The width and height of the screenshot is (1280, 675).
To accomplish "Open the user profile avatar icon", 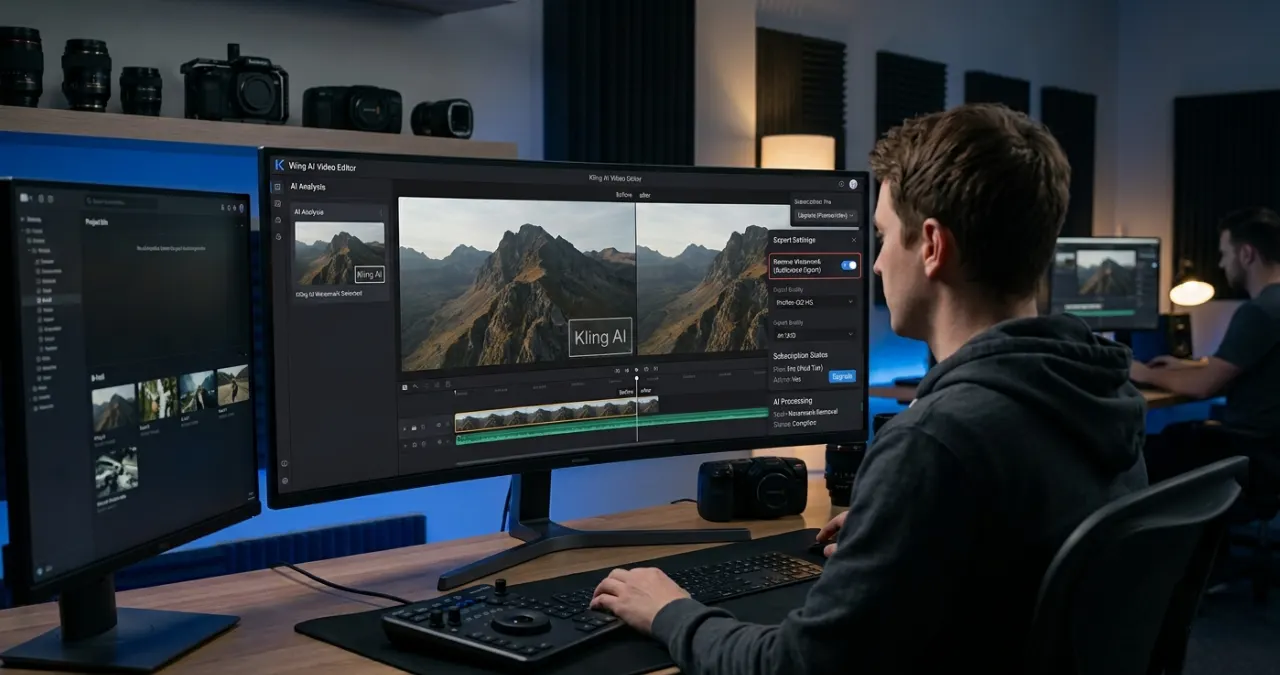I will click(x=853, y=184).
